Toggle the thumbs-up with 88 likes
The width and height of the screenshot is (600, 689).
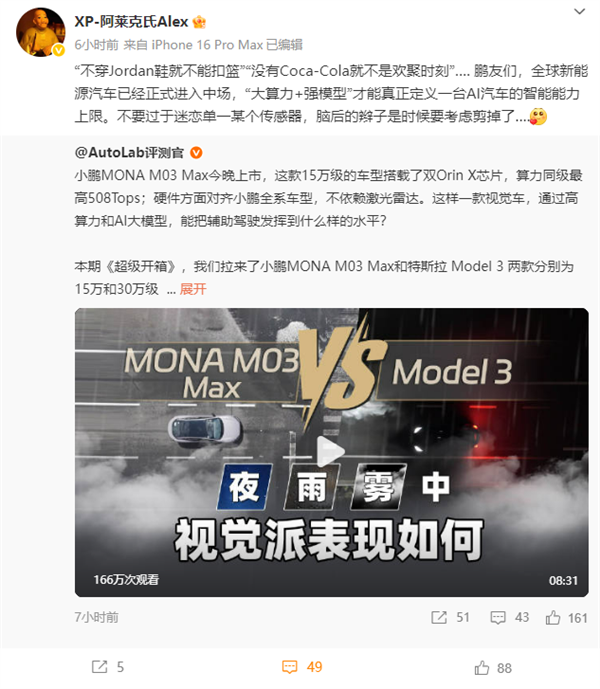[x=482, y=668]
